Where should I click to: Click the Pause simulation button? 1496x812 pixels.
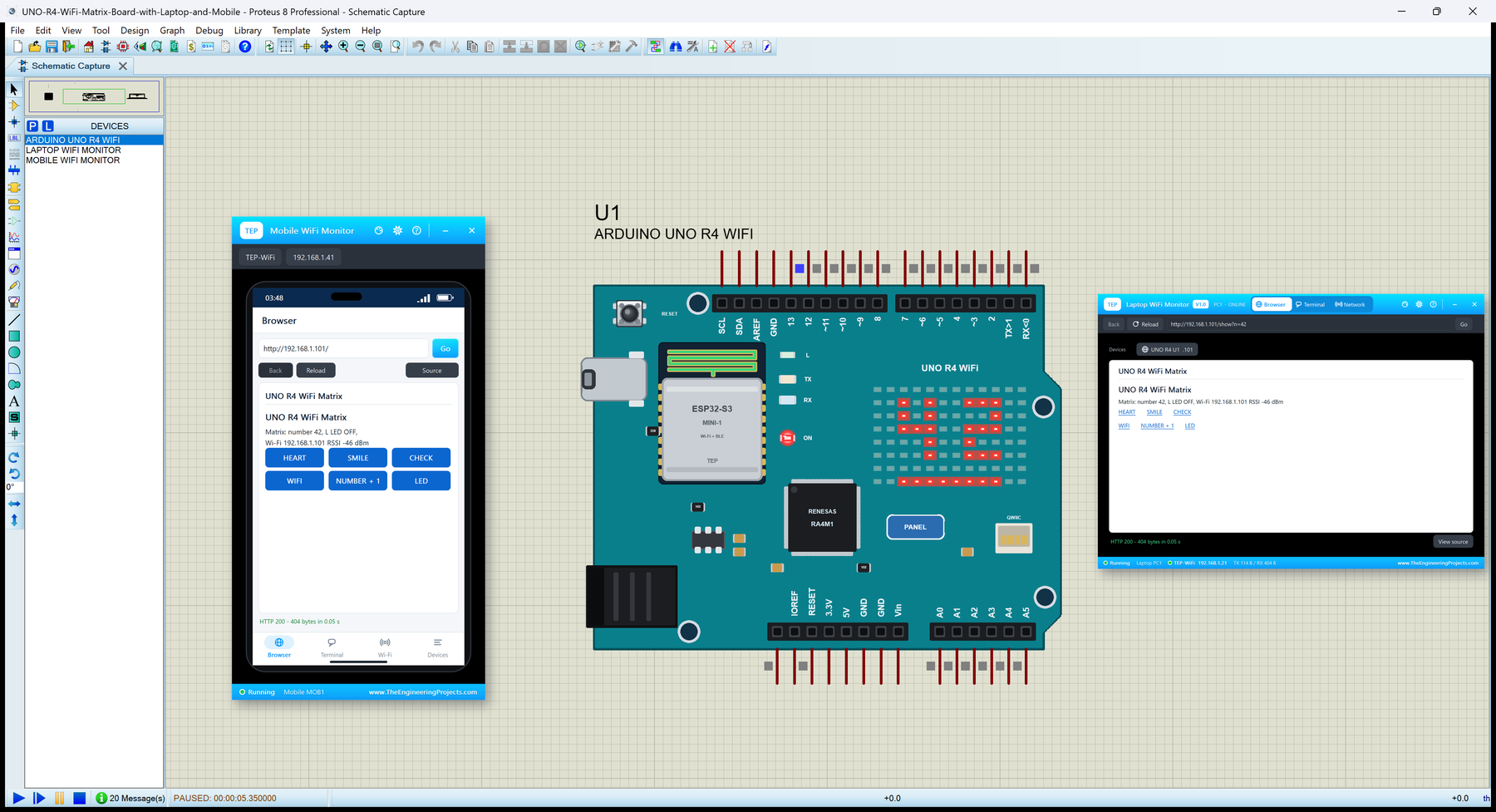pyautogui.click(x=60, y=798)
